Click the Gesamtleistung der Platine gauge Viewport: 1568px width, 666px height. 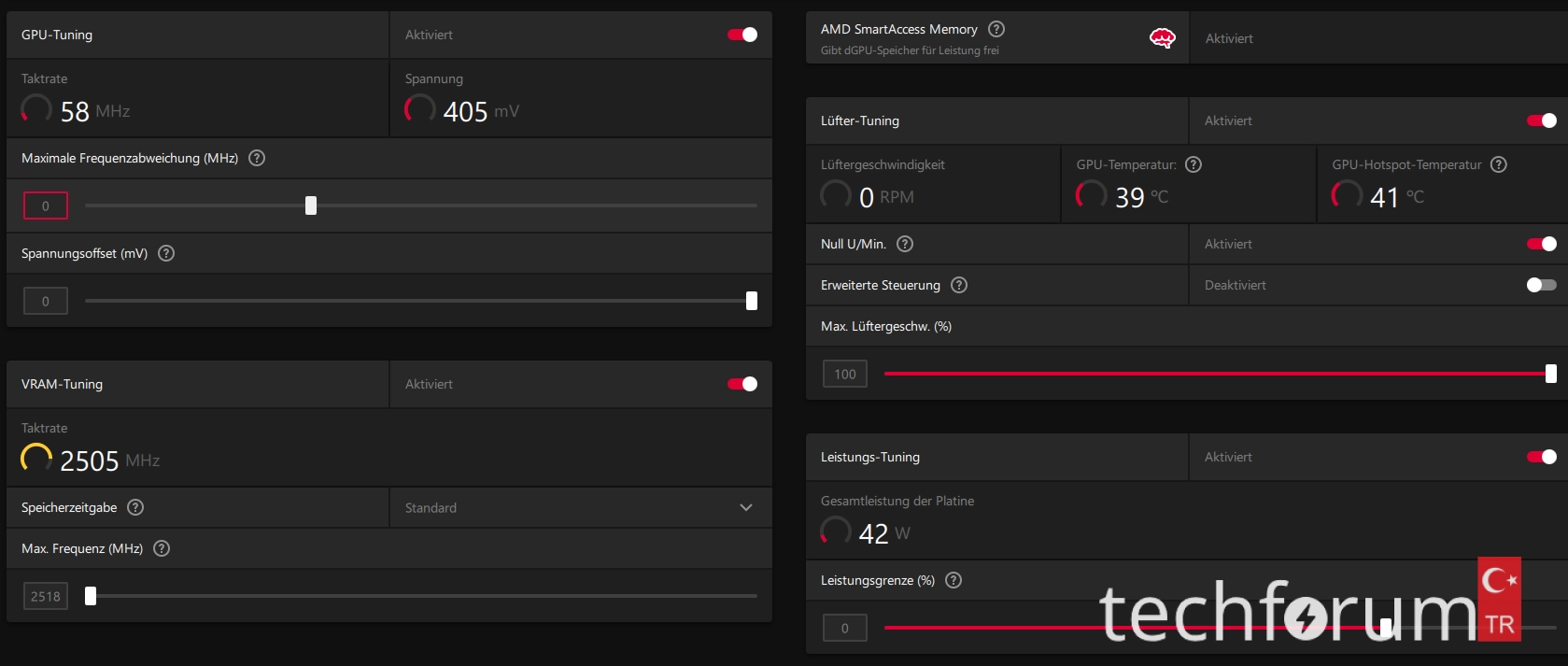[836, 531]
